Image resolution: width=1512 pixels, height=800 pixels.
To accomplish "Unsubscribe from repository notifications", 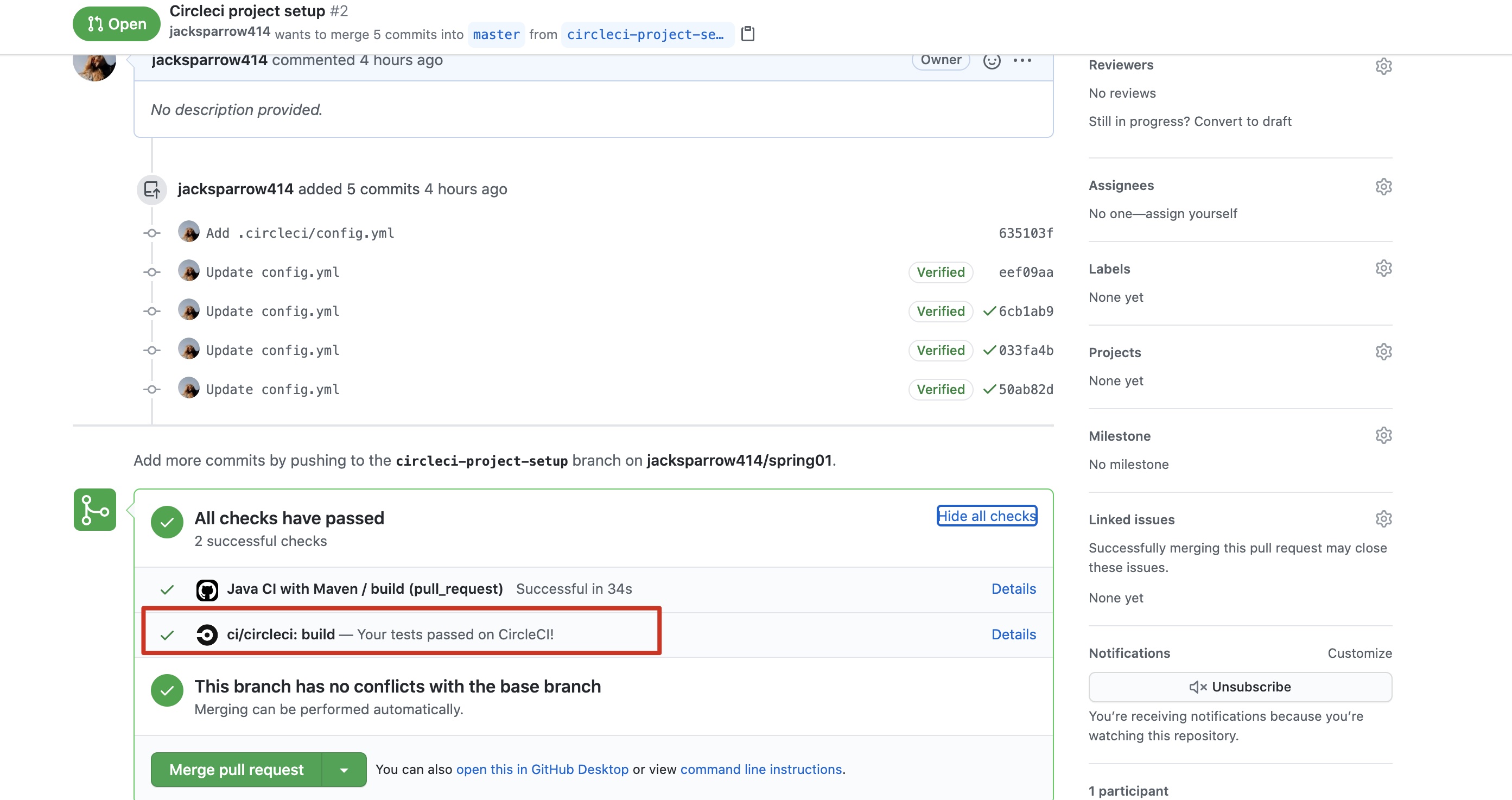I will [1240, 687].
